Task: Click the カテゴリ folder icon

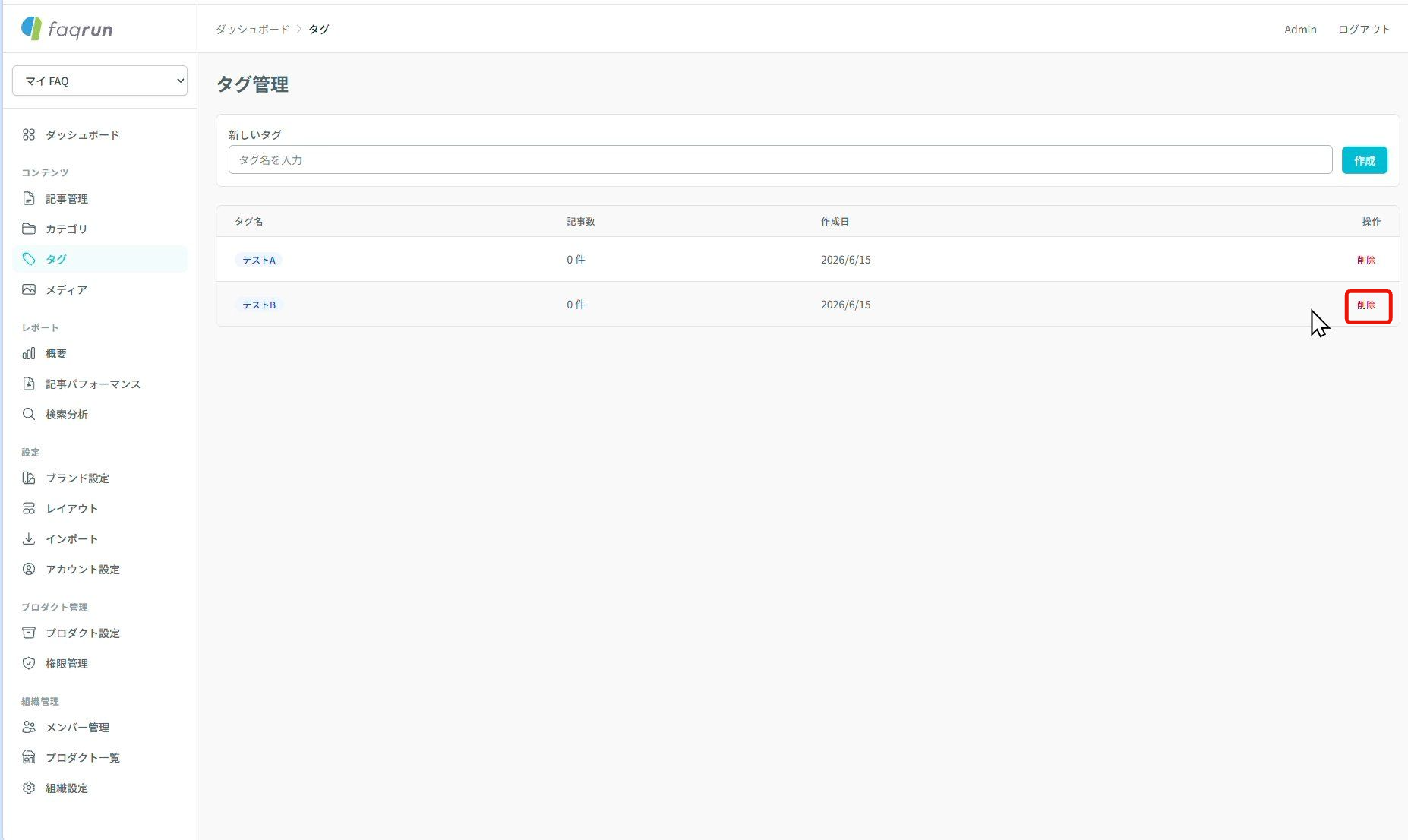Action: pyautogui.click(x=29, y=229)
